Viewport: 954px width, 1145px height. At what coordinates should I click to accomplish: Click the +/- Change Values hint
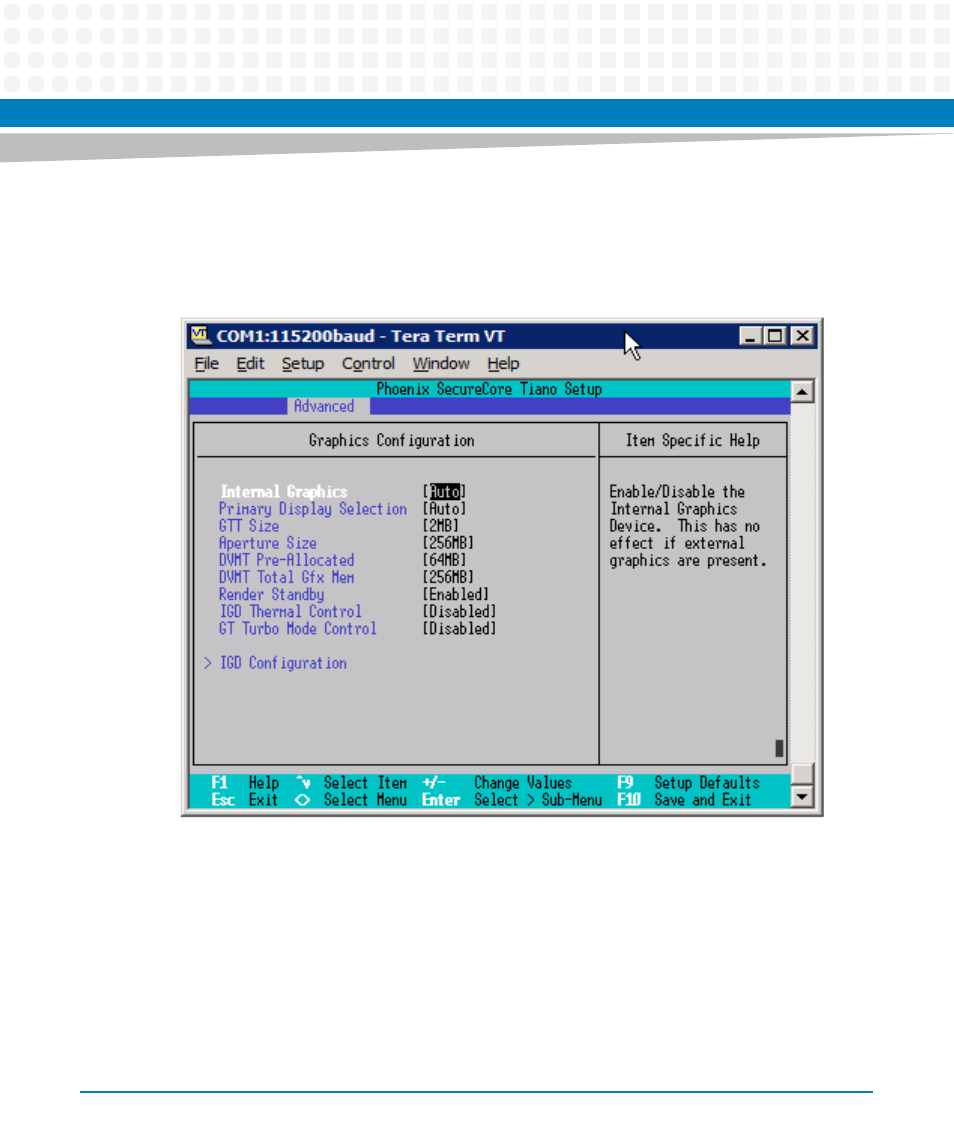pyautogui.click(x=497, y=783)
